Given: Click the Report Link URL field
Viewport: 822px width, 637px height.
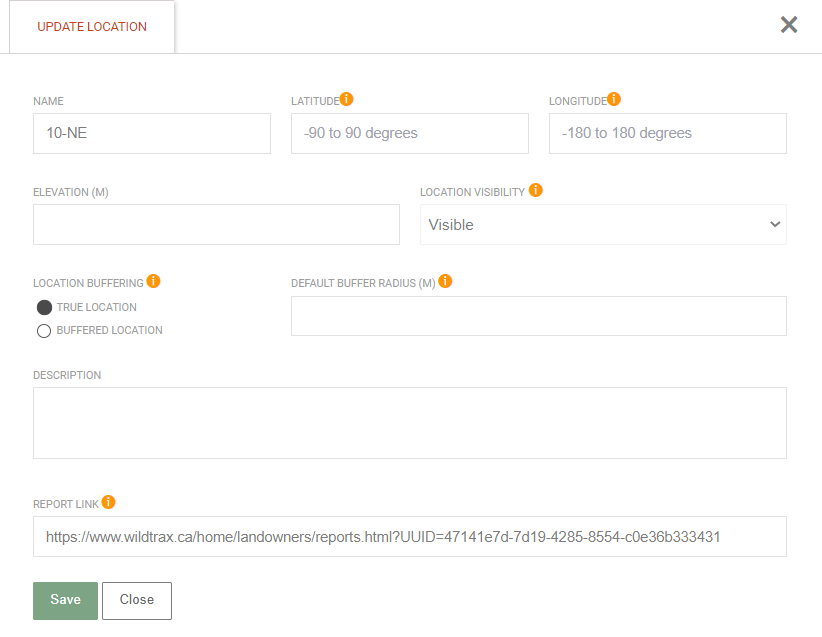Looking at the screenshot, I should pos(409,536).
